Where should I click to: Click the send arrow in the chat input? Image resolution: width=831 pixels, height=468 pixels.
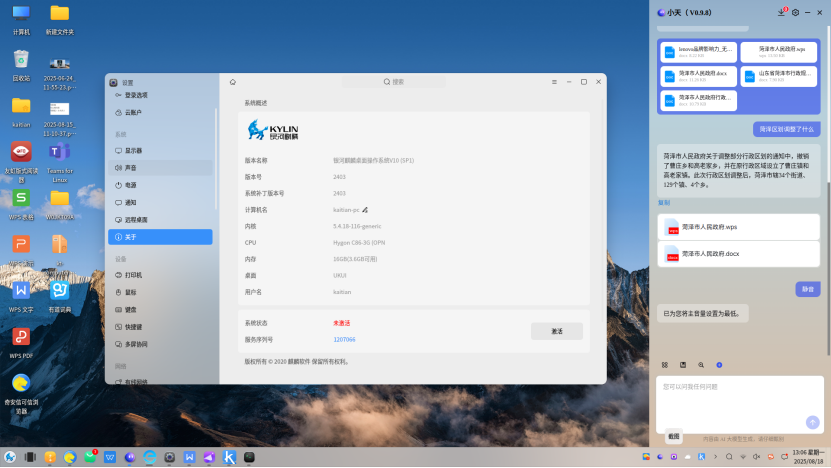pyautogui.click(x=812, y=422)
